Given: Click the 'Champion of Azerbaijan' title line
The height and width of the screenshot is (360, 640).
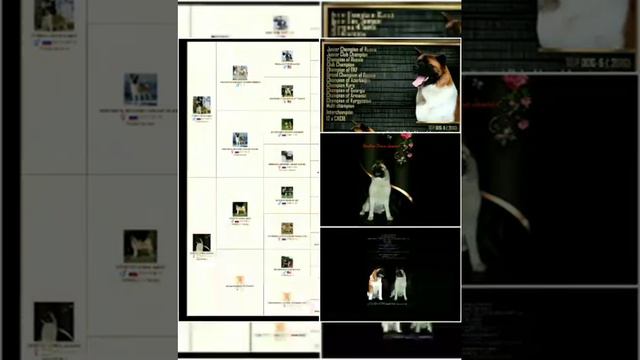Looking at the screenshot, I should point(348,80).
